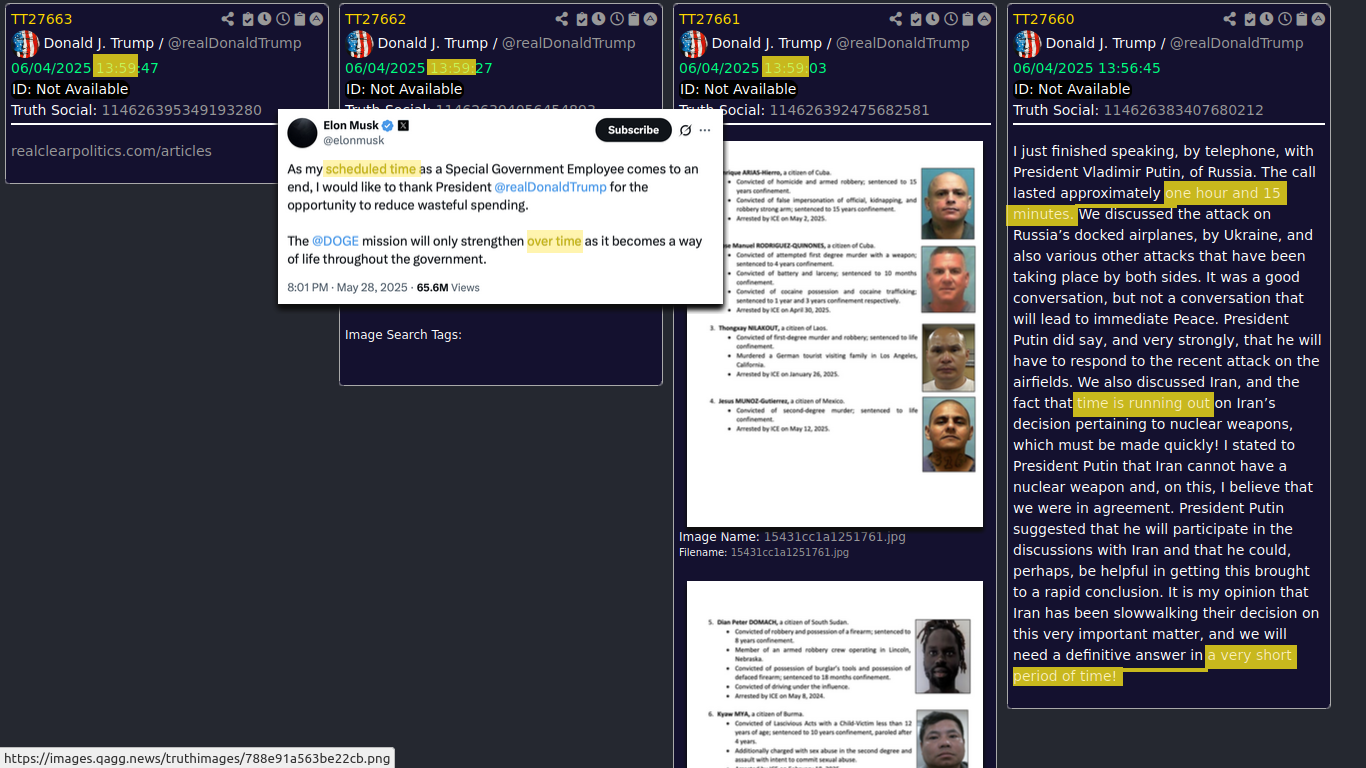Click Trump's avatar on post TT27663
The width and height of the screenshot is (1366, 768).
click(x=25, y=43)
